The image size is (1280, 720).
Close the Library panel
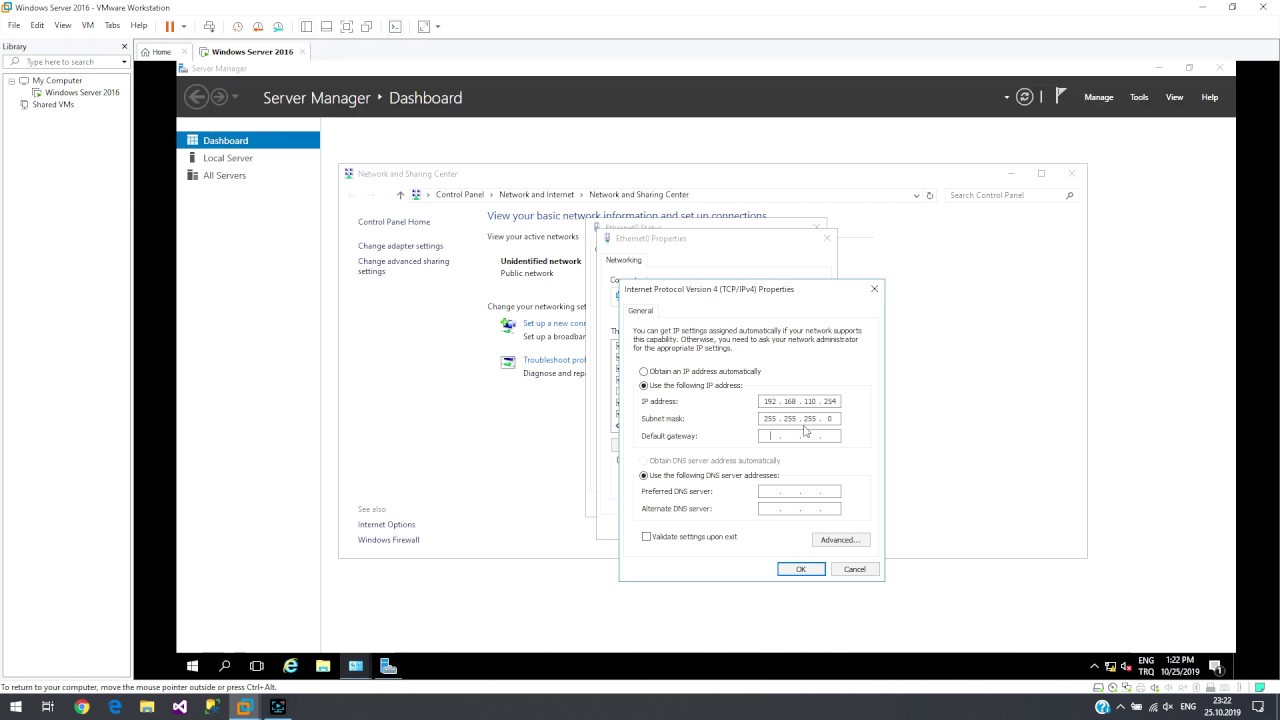pos(125,46)
